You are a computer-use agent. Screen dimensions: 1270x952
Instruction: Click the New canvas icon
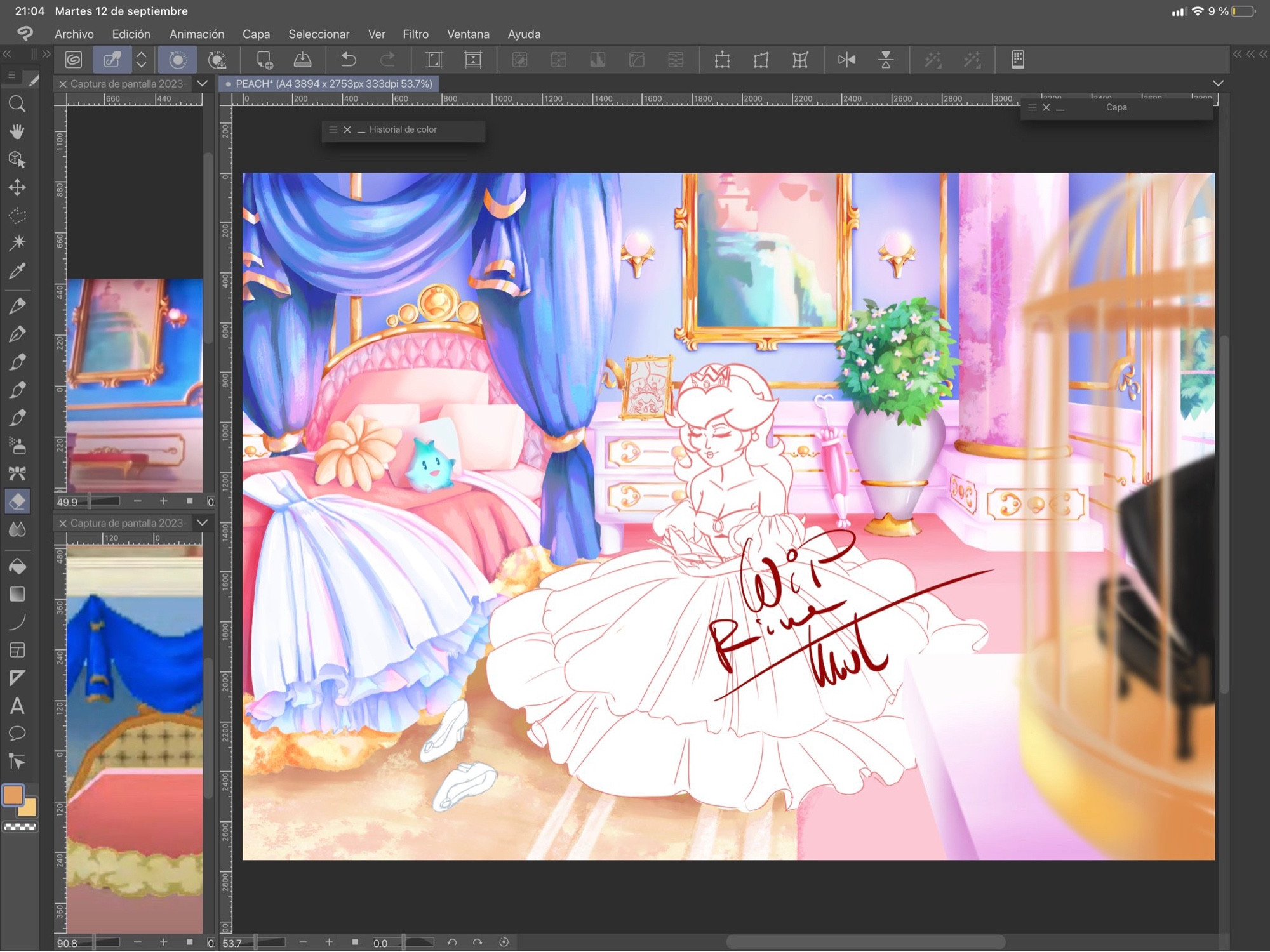point(264,60)
